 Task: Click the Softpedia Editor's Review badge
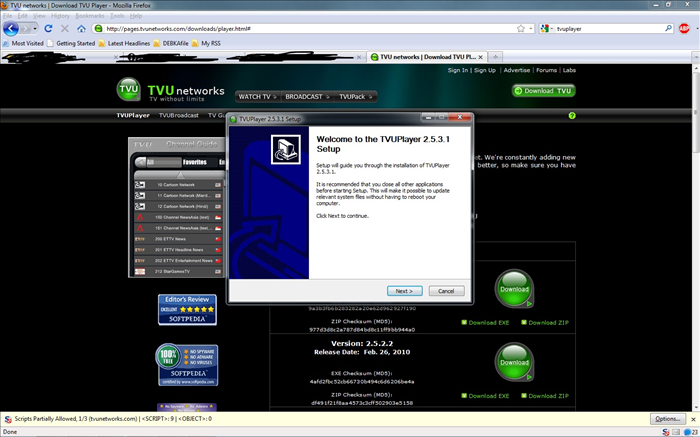(187, 309)
